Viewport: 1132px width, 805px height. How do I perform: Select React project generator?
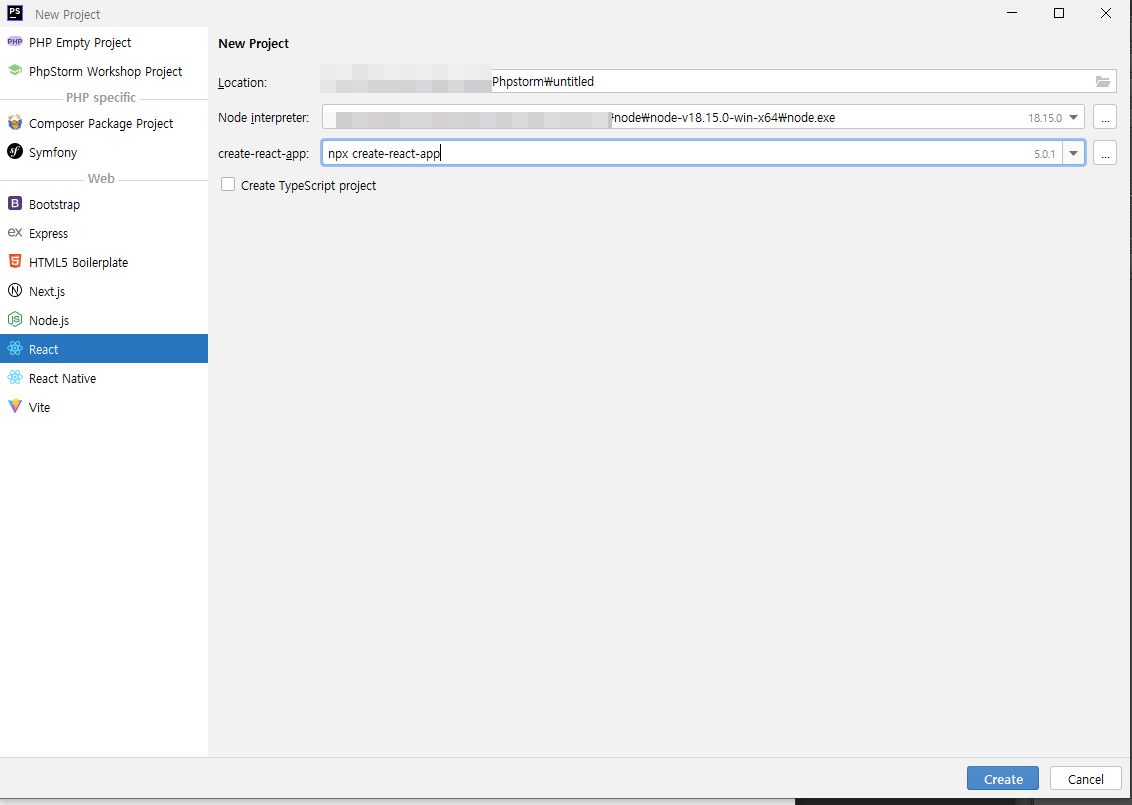pyautogui.click(x=104, y=349)
